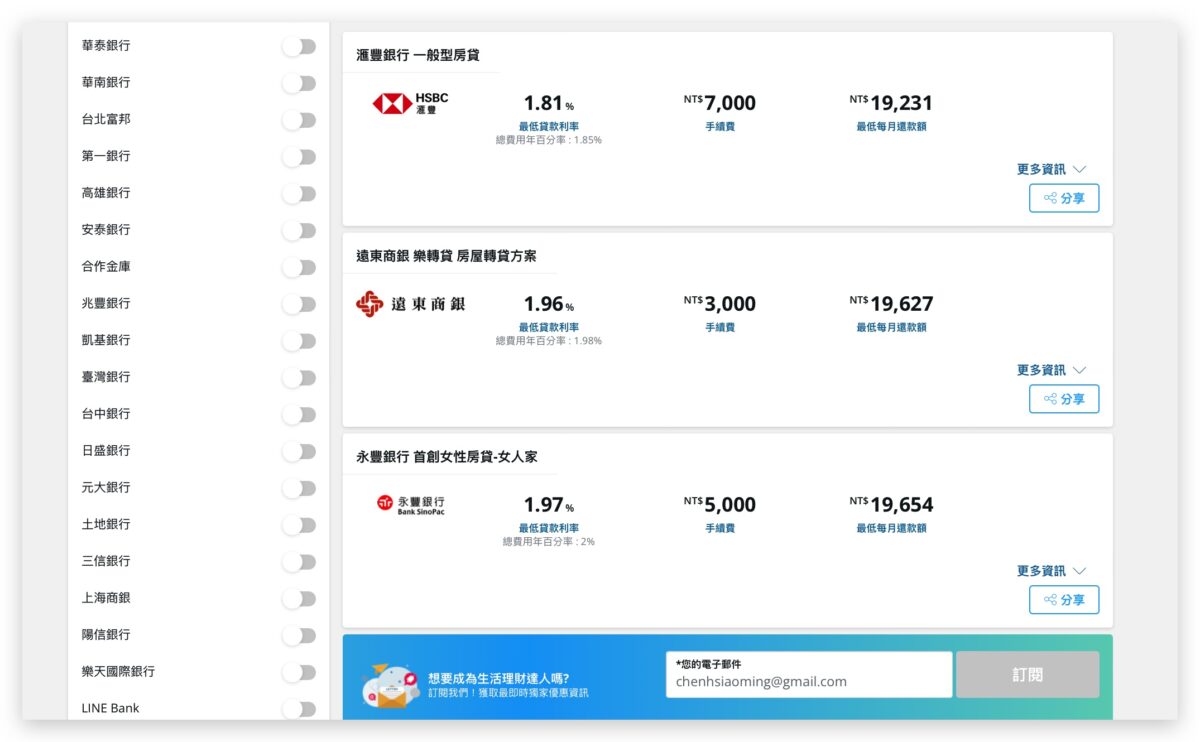1200x742 pixels.
Task: Click the 永豐銀行 Bank SinoPac logo
Action: pyautogui.click(x=411, y=505)
